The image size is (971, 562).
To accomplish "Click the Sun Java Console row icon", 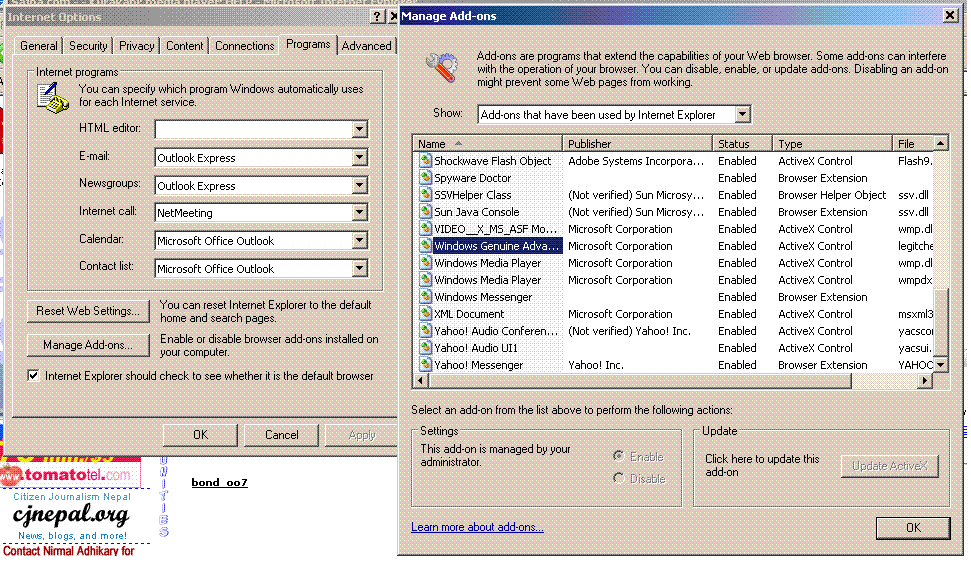I will coord(425,212).
